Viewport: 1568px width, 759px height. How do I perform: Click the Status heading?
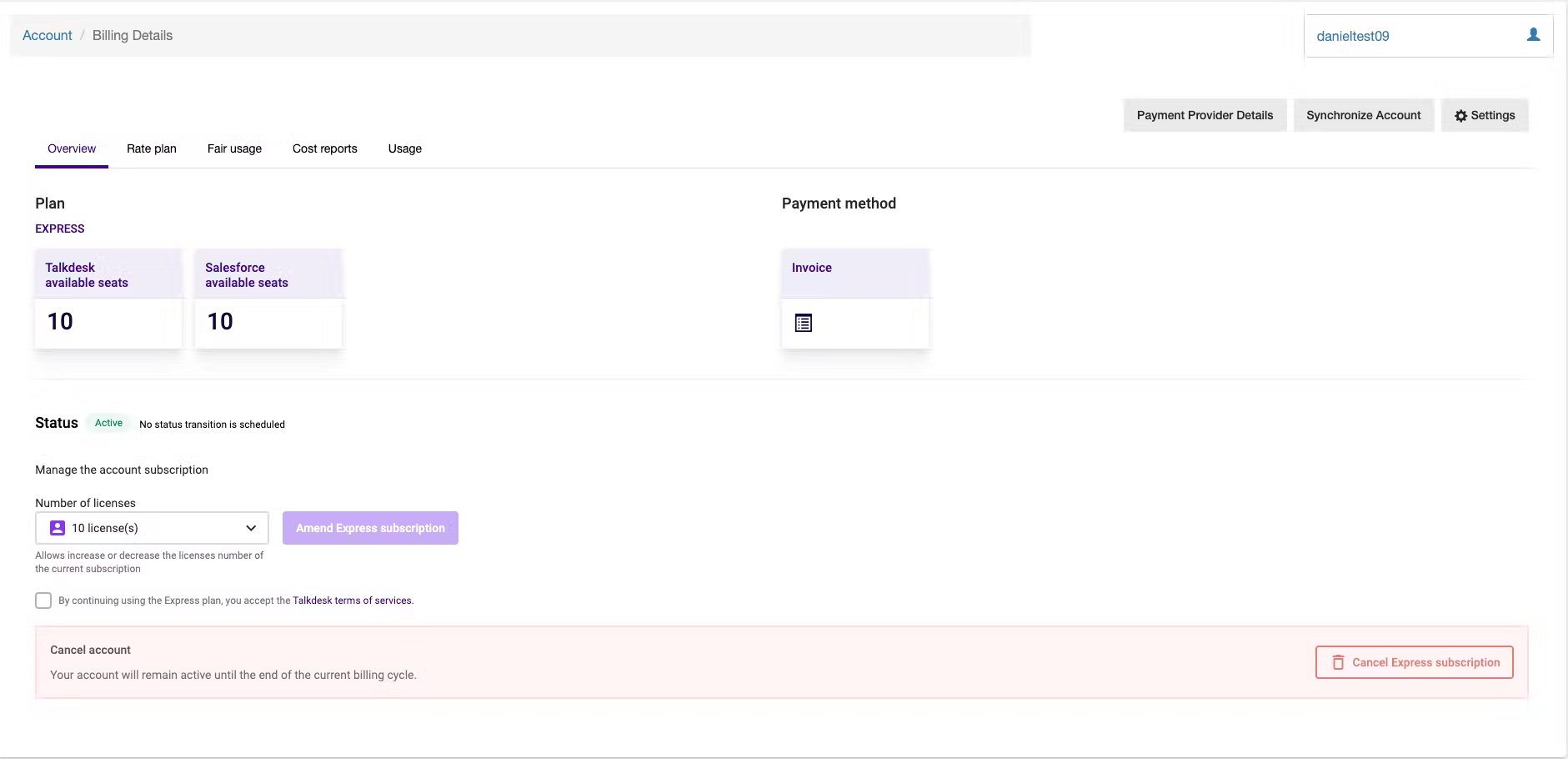[x=57, y=423]
